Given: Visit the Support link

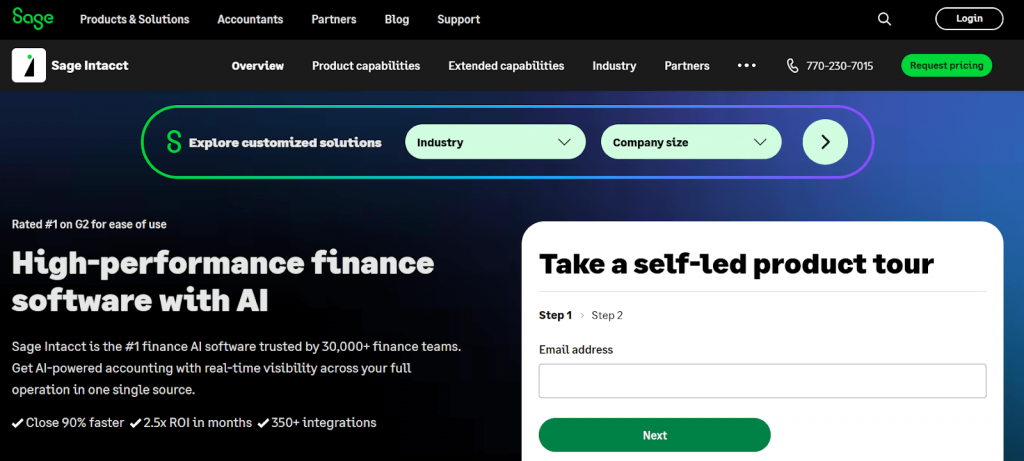Looking at the screenshot, I should [x=458, y=19].
